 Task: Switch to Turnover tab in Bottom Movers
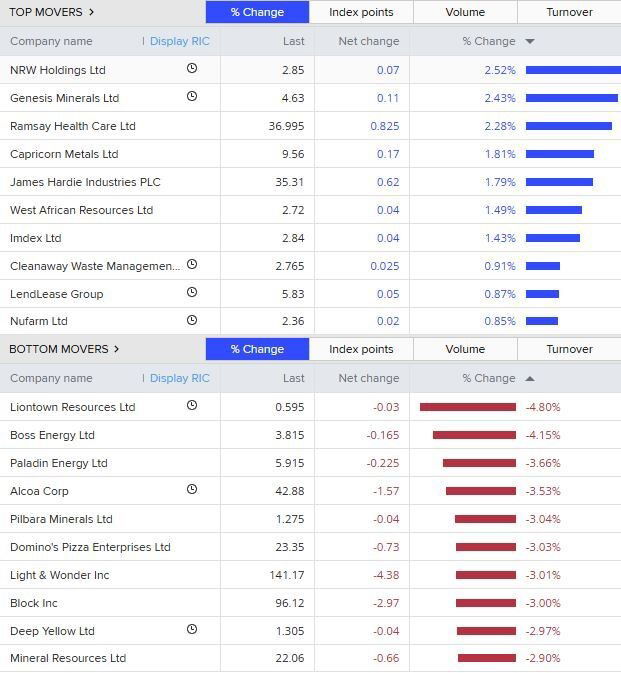pyautogui.click(x=570, y=349)
